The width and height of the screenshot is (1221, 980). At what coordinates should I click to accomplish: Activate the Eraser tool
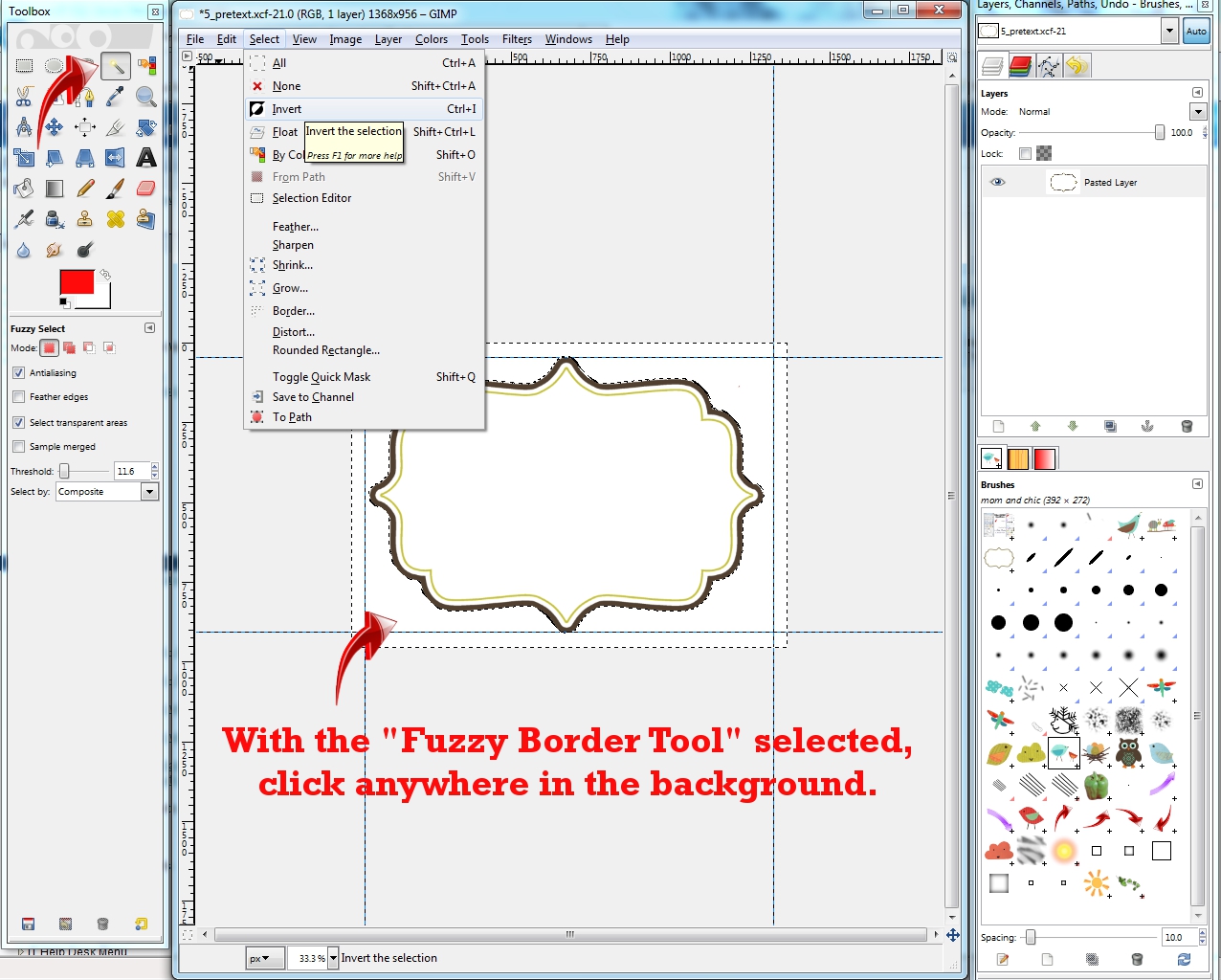pos(145,188)
